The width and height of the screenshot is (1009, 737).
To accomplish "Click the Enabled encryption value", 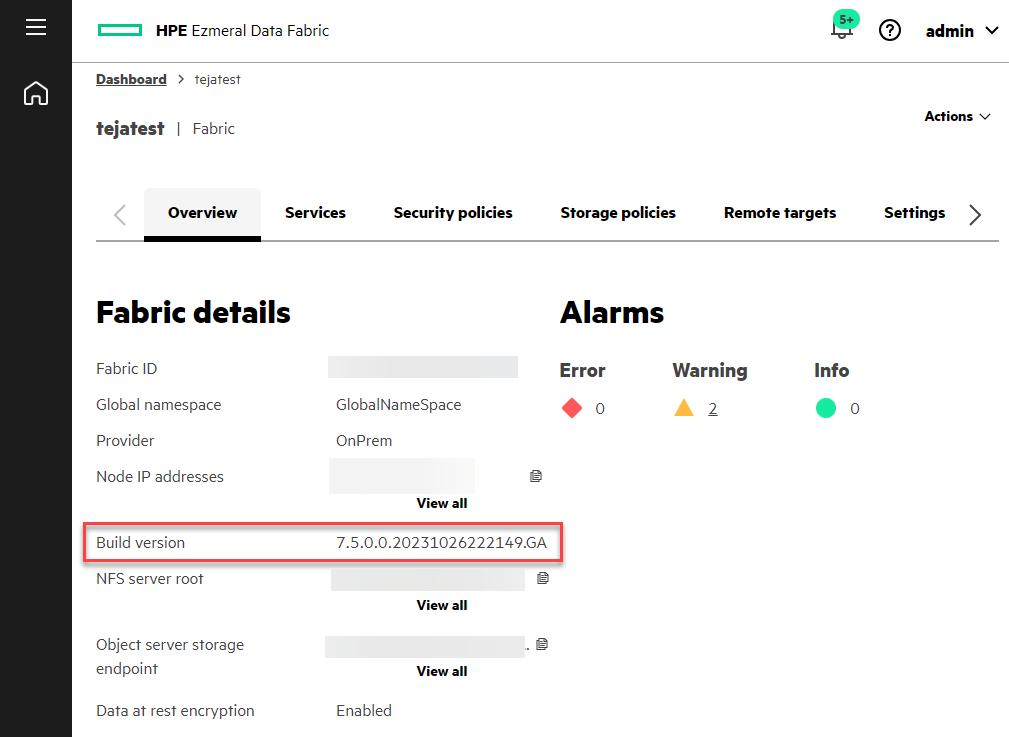I will 364,711.
